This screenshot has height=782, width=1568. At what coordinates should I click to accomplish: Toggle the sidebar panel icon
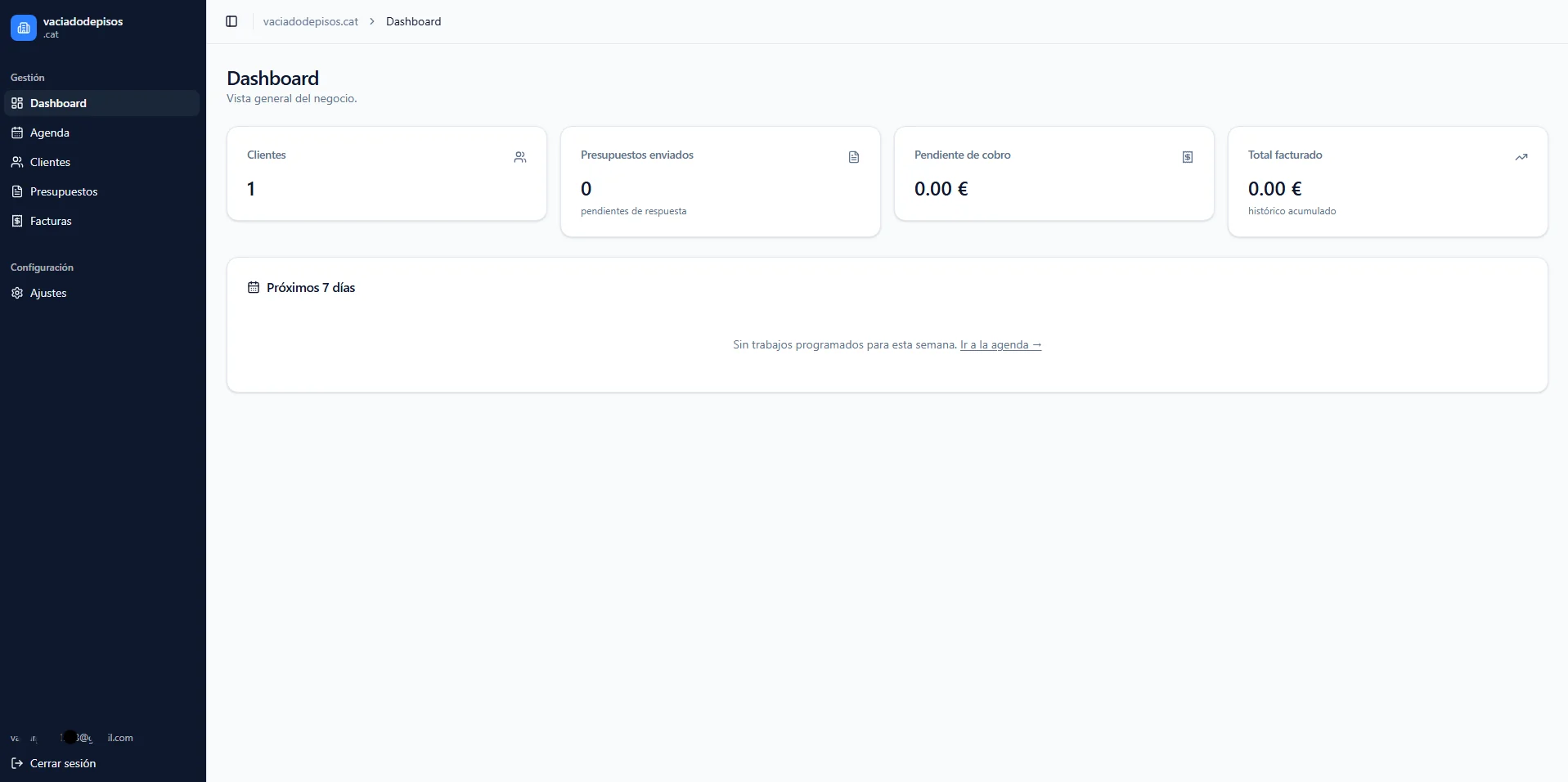[x=231, y=21]
